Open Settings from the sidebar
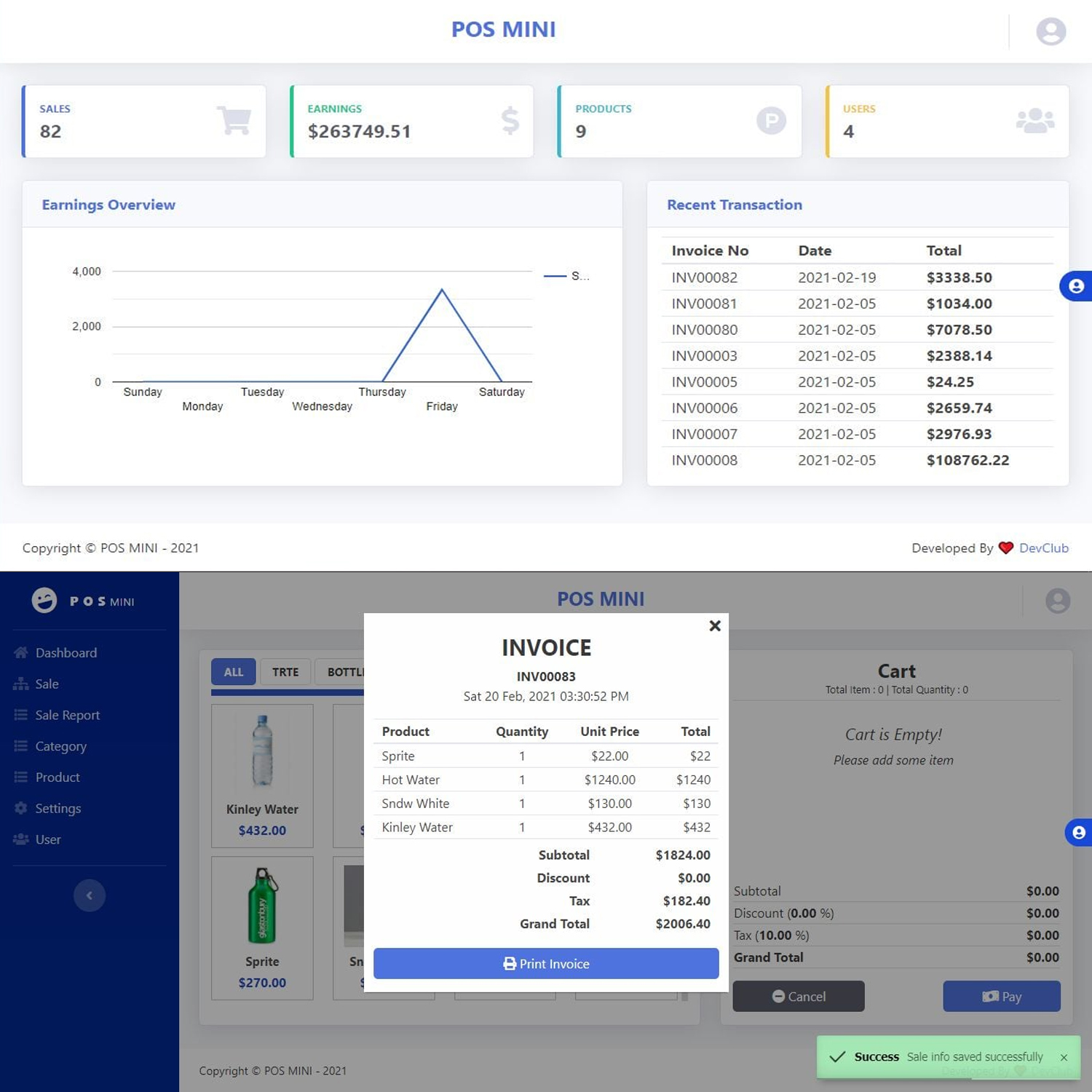 [58, 808]
